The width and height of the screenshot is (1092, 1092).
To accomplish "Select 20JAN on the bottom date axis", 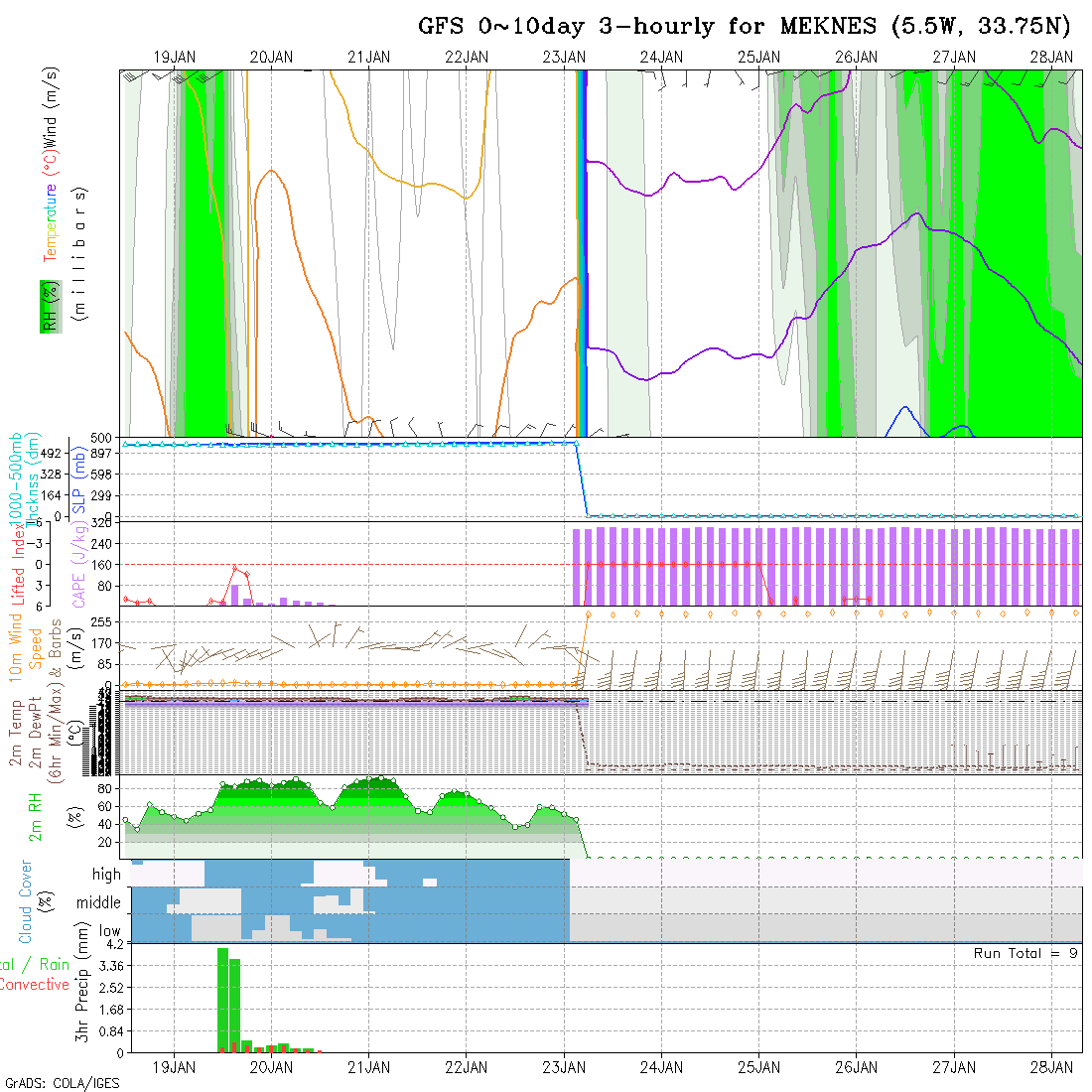I will [x=271, y=1067].
